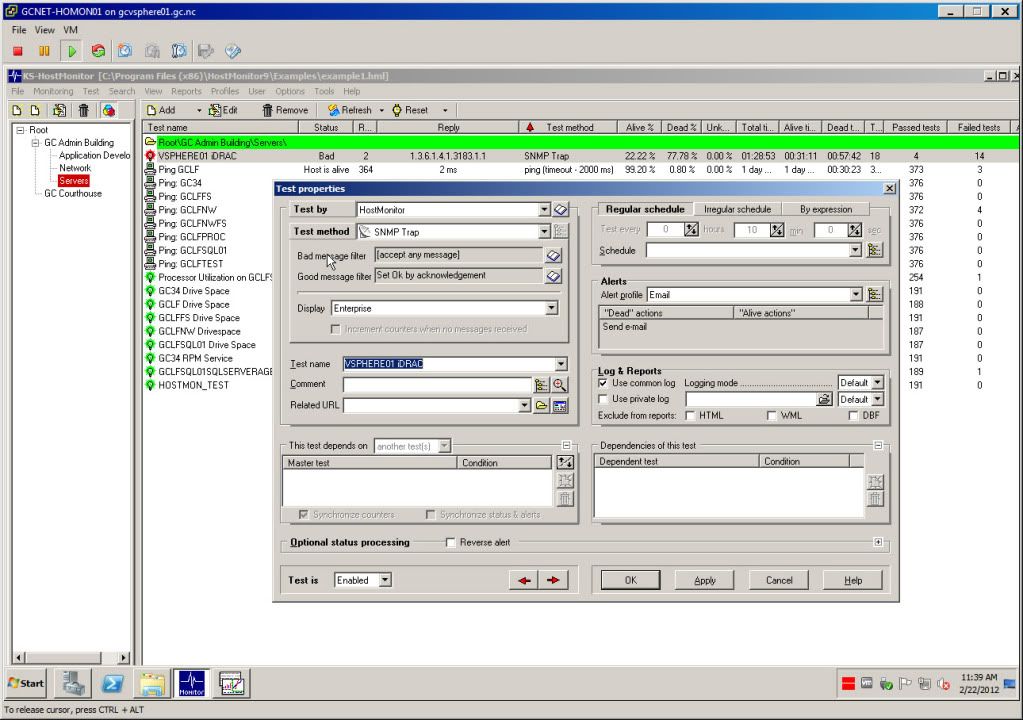Toggle exclude WML reports checkbox
Viewport: 1023px width, 720px height.
[x=771, y=415]
